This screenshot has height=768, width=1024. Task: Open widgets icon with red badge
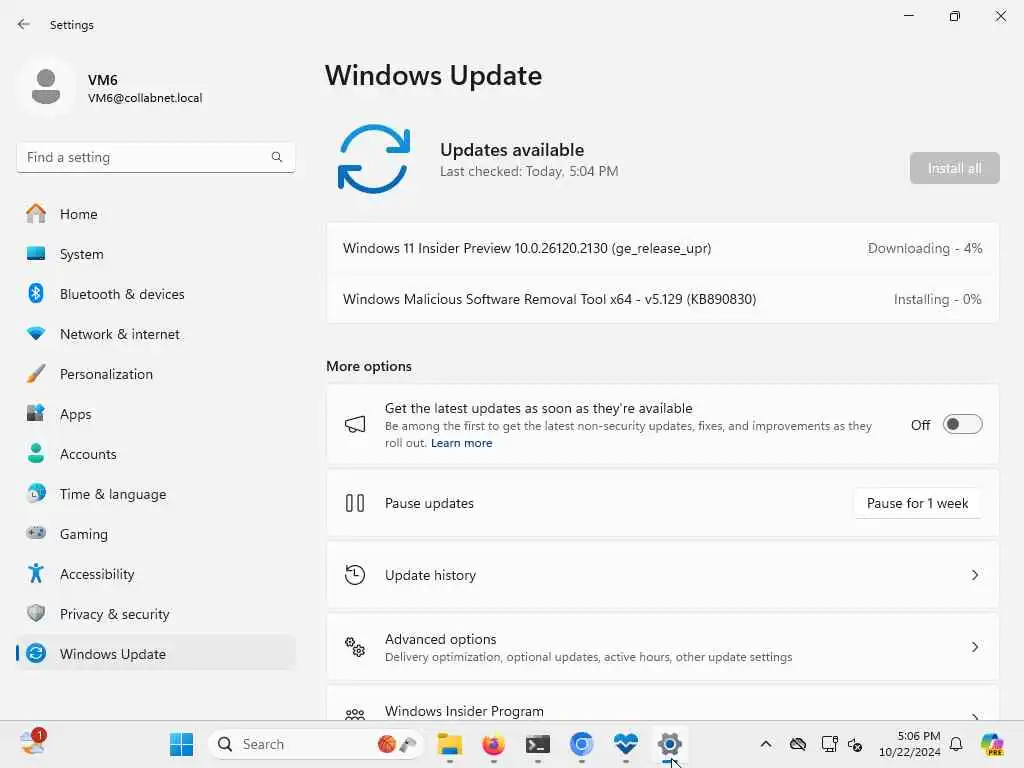click(x=33, y=742)
